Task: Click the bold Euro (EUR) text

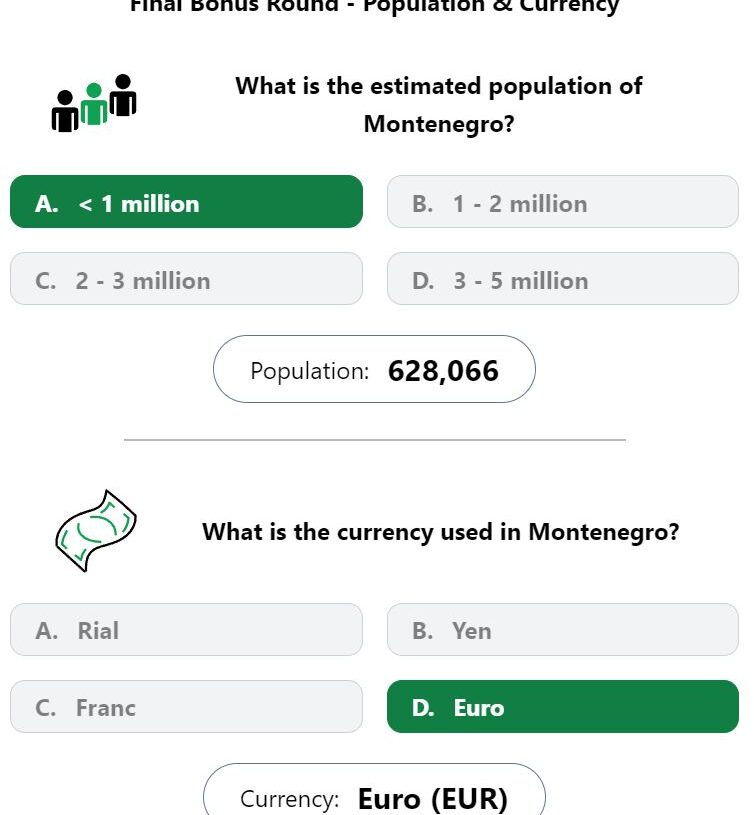Action: (433, 798)
